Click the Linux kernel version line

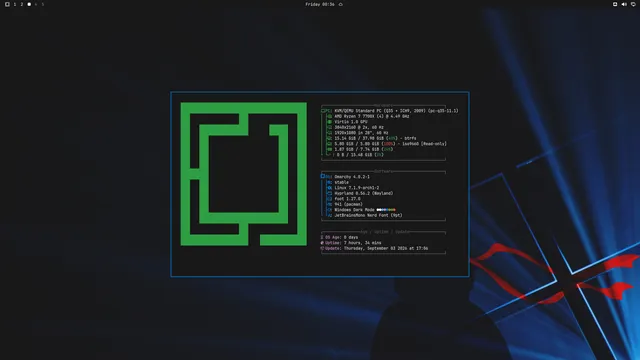point(356,188)
